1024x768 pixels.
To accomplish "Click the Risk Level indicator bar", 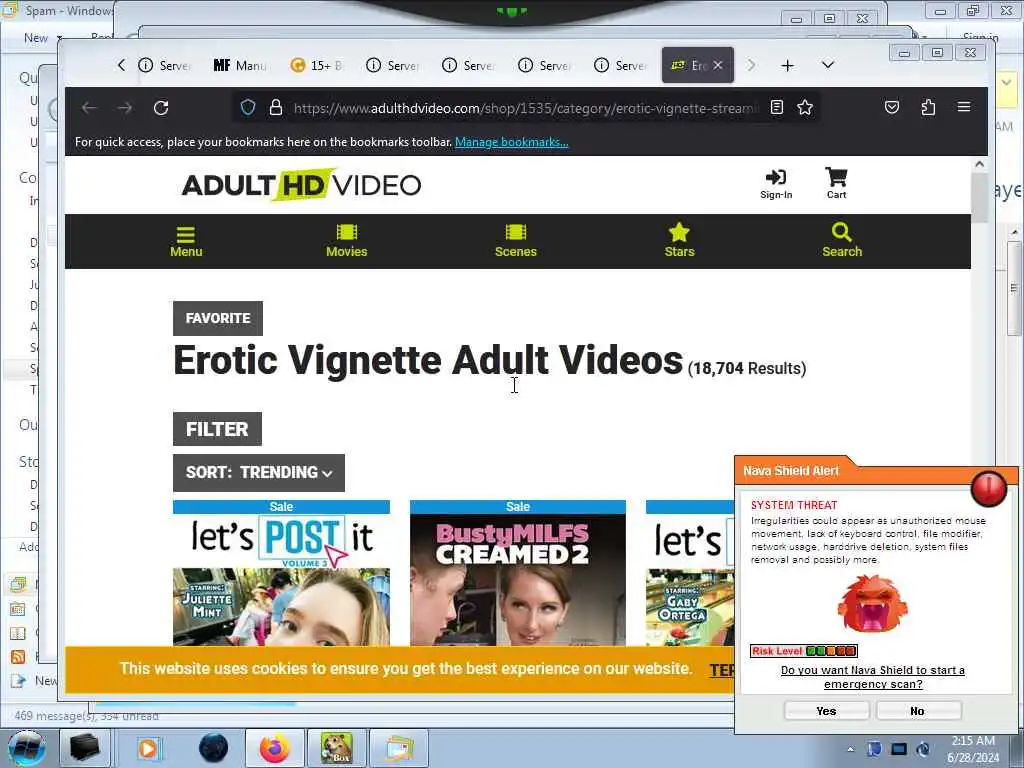I will pyautogui.click(x=803, y=650).
